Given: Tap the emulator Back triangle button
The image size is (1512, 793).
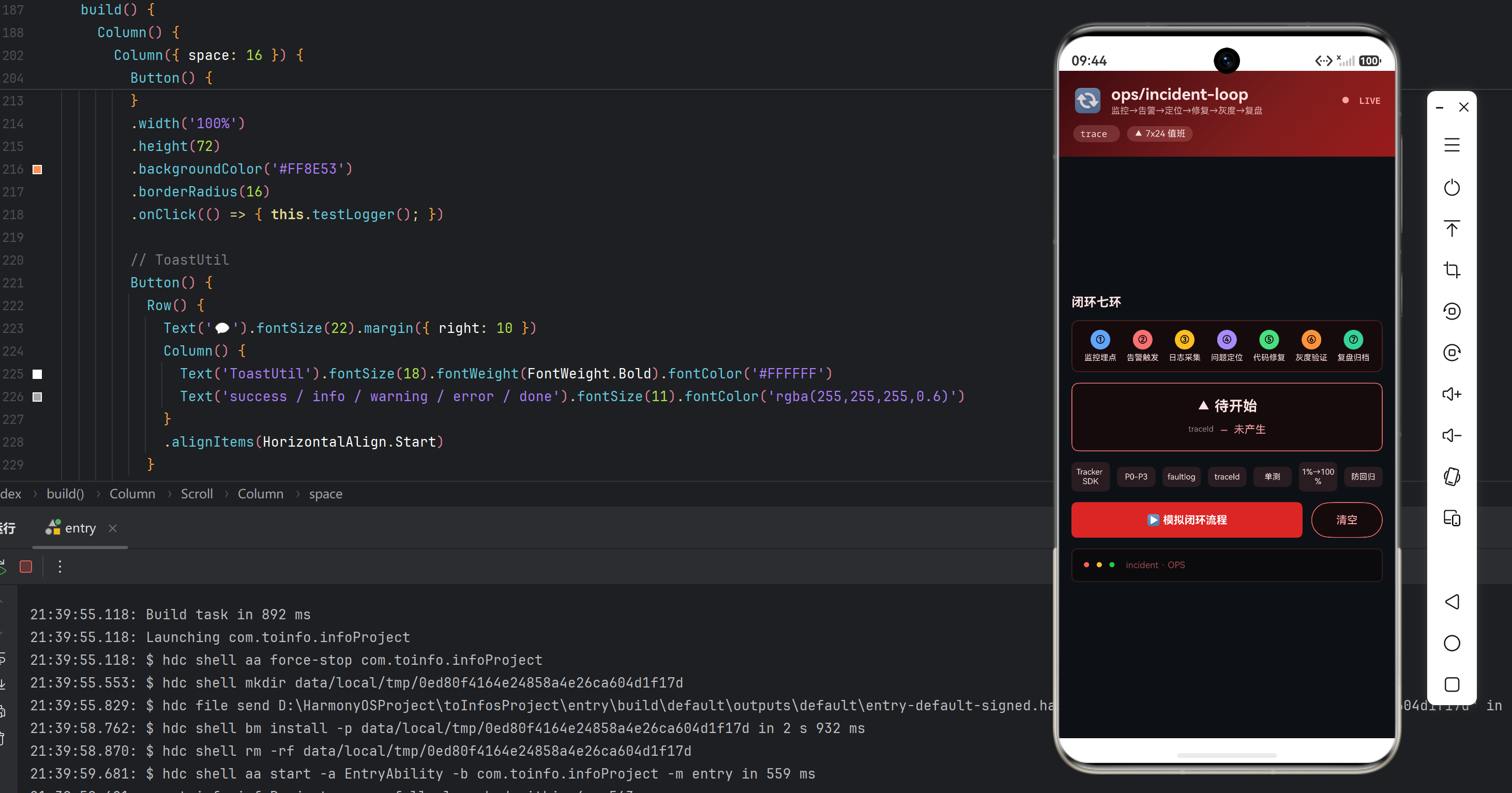Looking at the screenshot, I should click(1451, 602).
